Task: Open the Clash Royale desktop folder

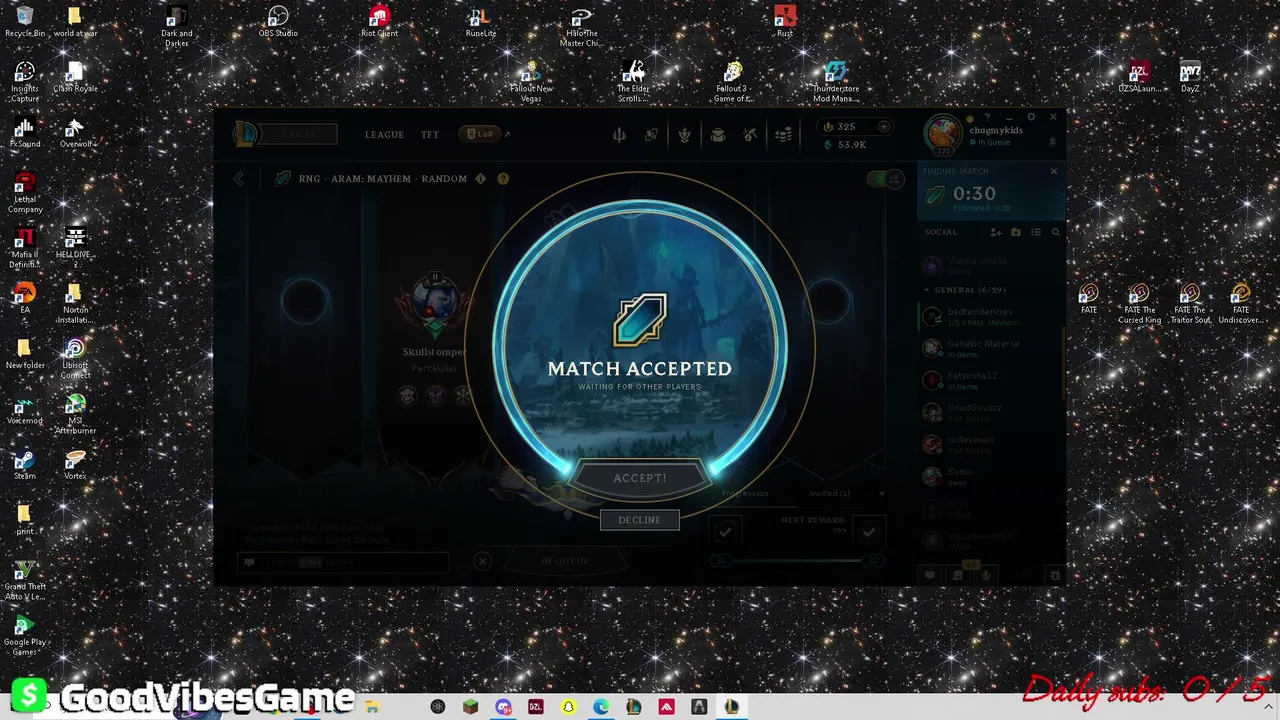Action: [75, 76]
